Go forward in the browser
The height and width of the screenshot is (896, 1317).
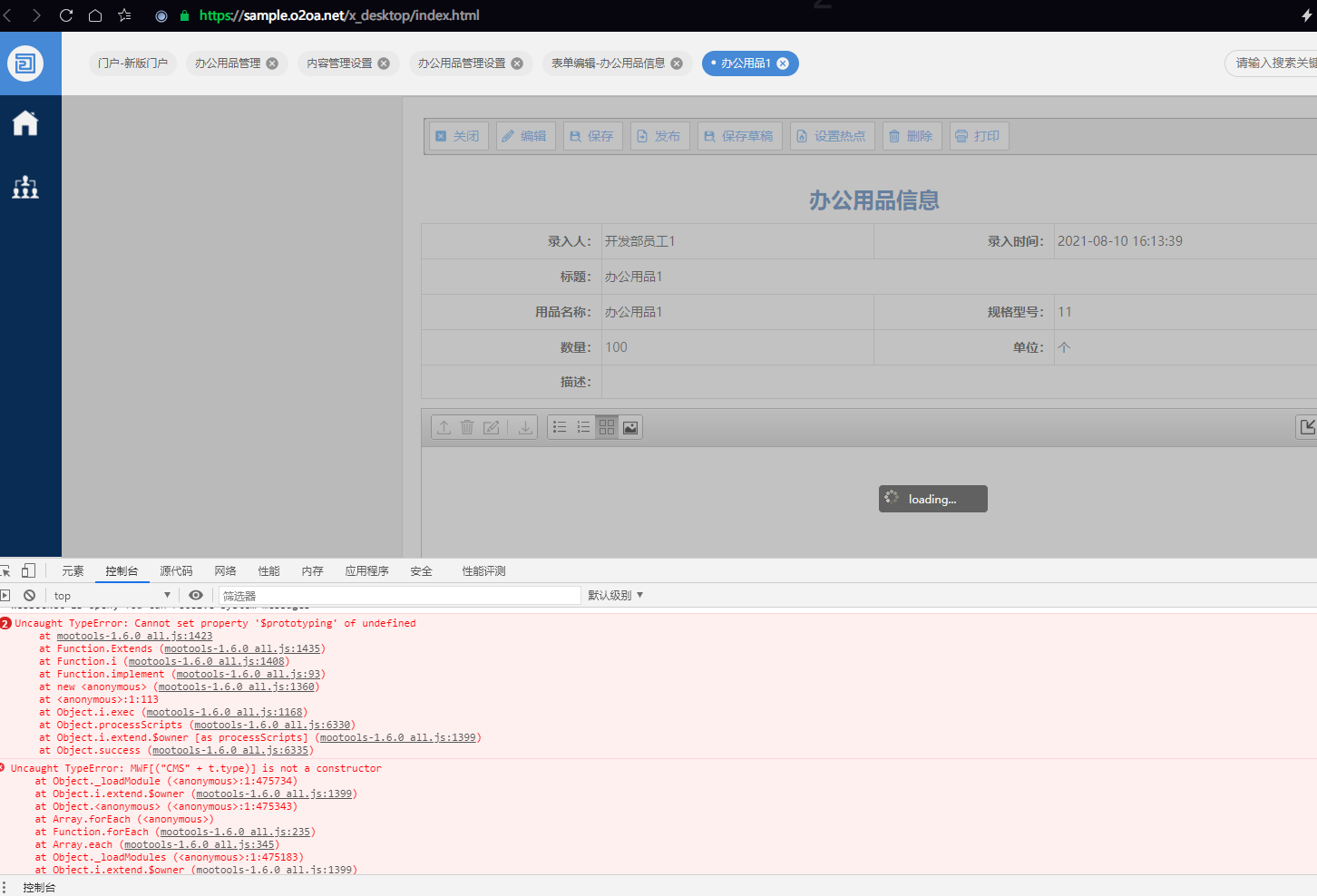(36, 15)
